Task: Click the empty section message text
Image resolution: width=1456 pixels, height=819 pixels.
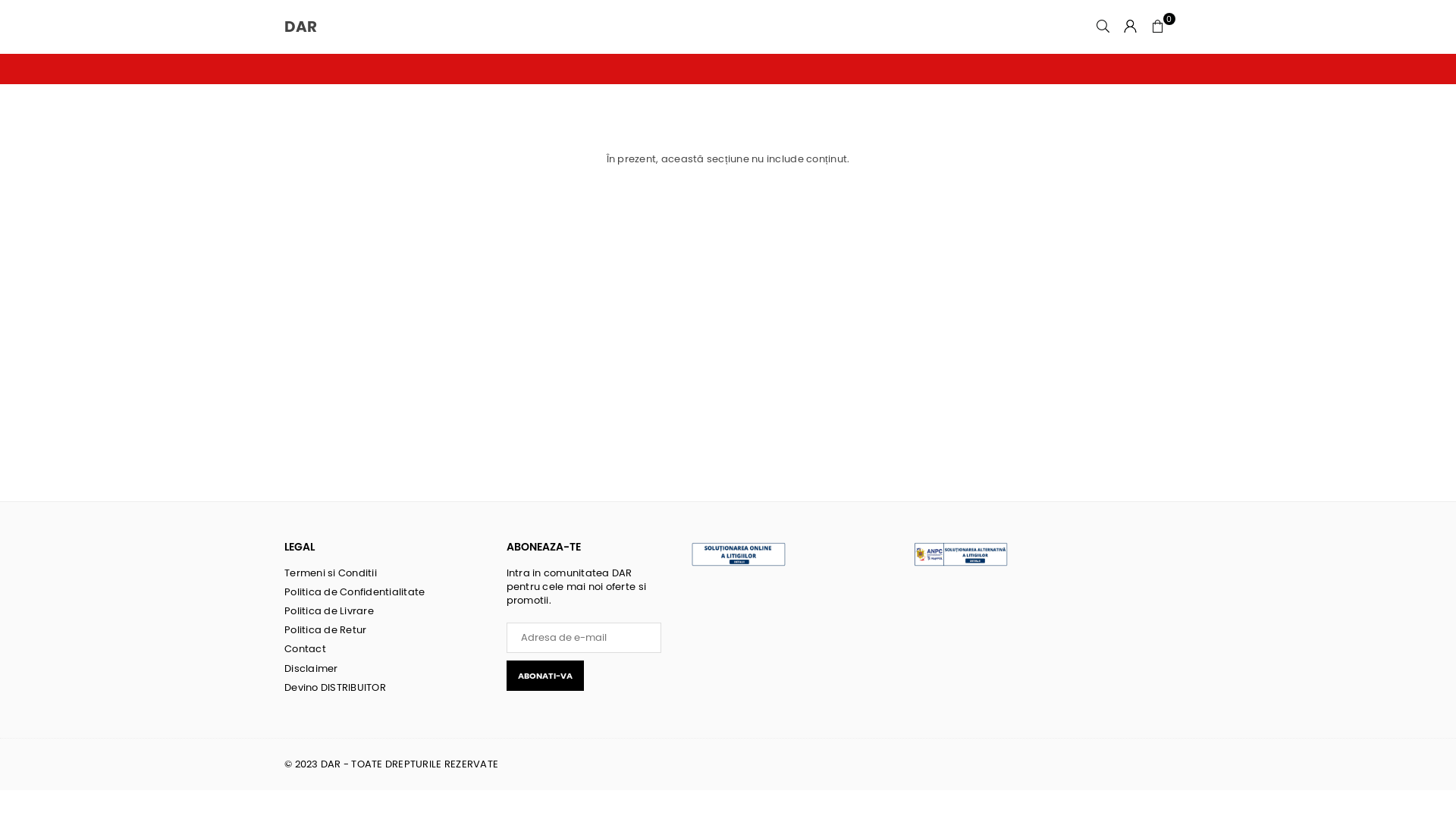Action: (x=728, y=159)
